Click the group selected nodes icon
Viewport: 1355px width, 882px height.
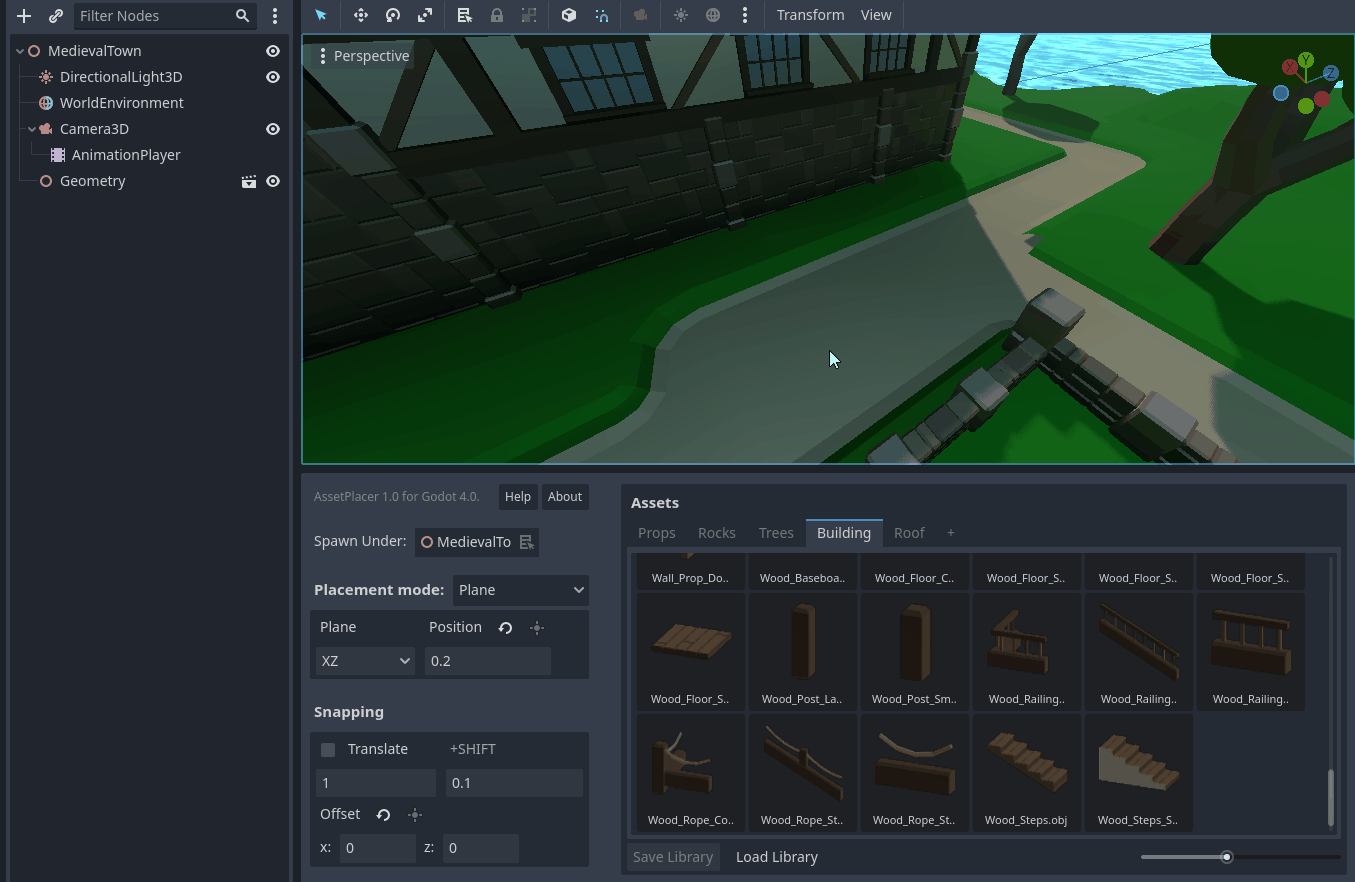pyautogui.click(x=529, y=15)
